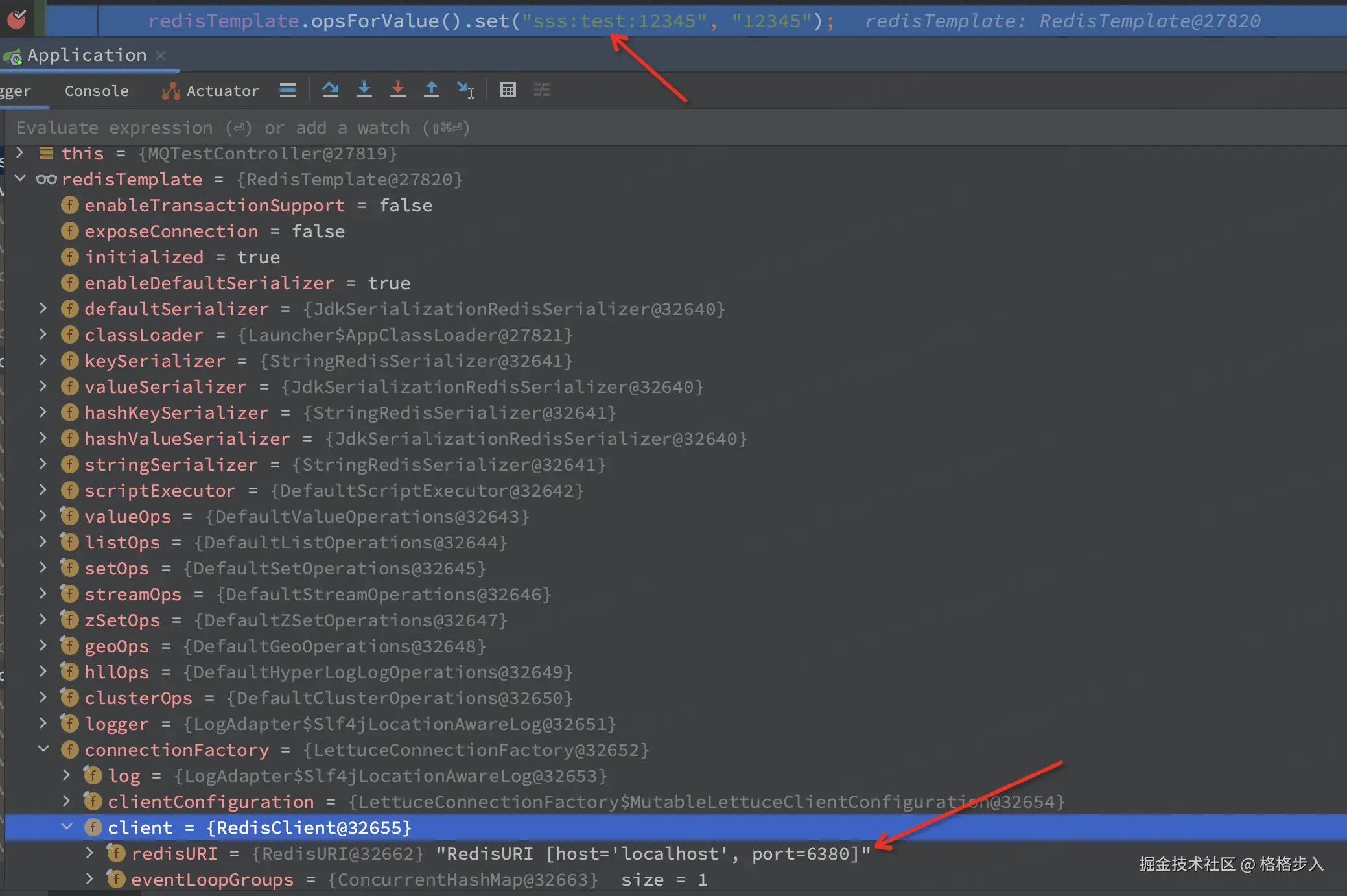
Task: Close the Application run tab
Action: click(x=161, y=56)
